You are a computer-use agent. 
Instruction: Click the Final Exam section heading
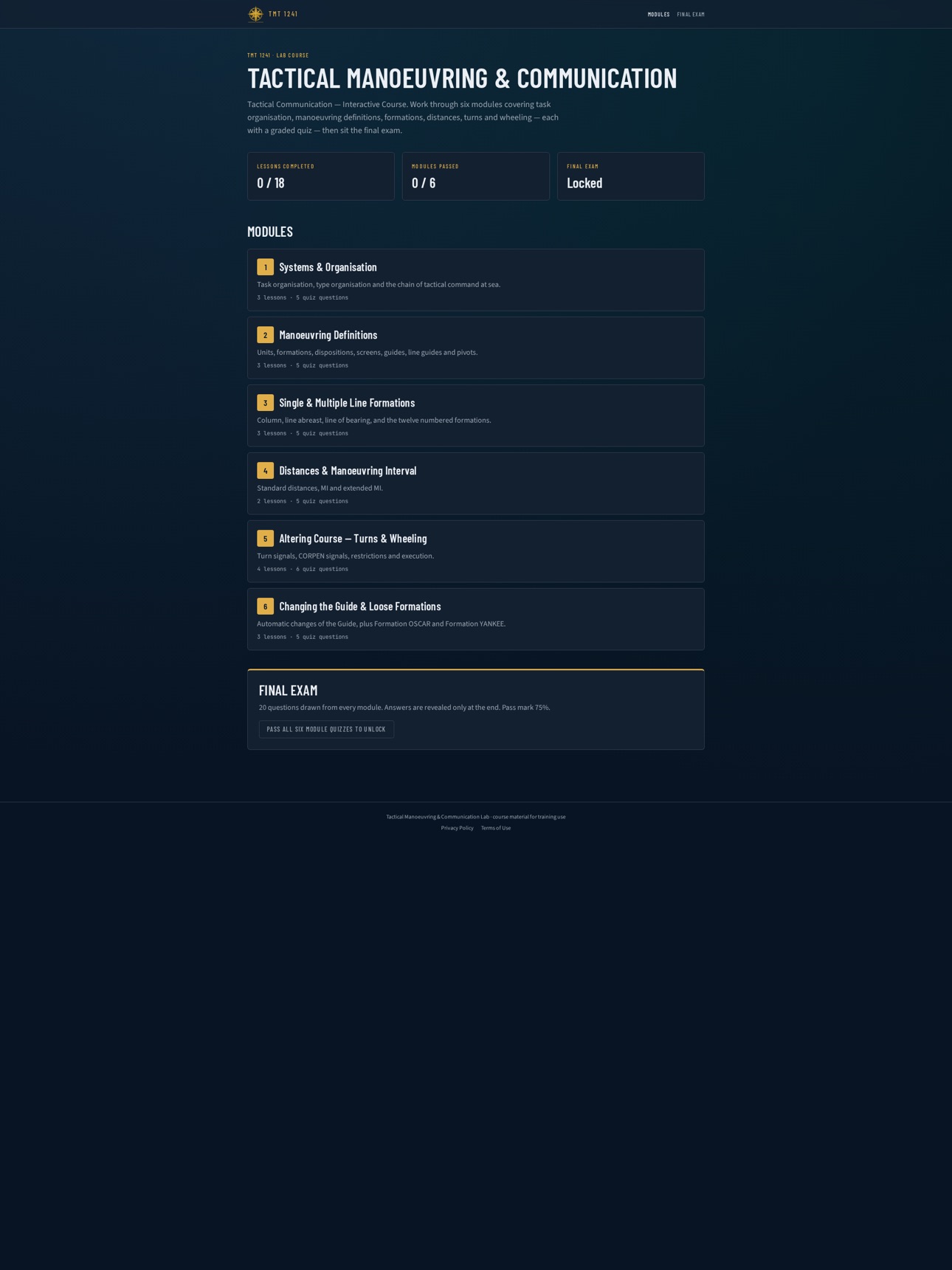pos(289,691)
